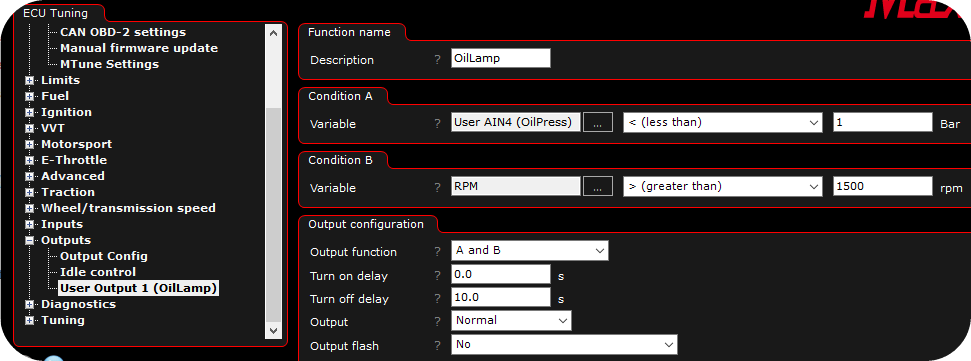The image size is (971, 361).
Task: Expand the VVT tree node
Action: click(29, 129)
